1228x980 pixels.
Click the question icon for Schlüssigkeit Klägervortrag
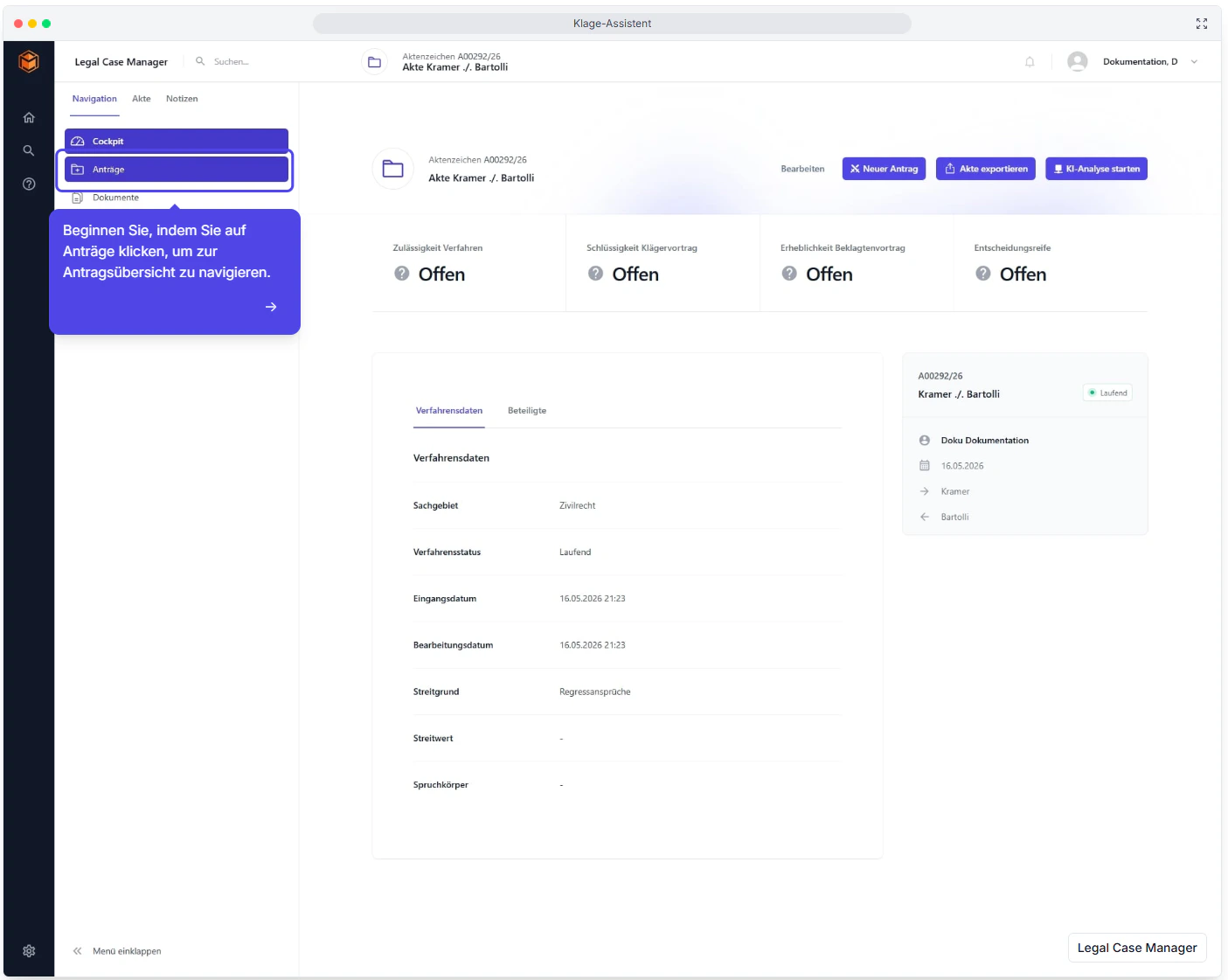(596, 274)
